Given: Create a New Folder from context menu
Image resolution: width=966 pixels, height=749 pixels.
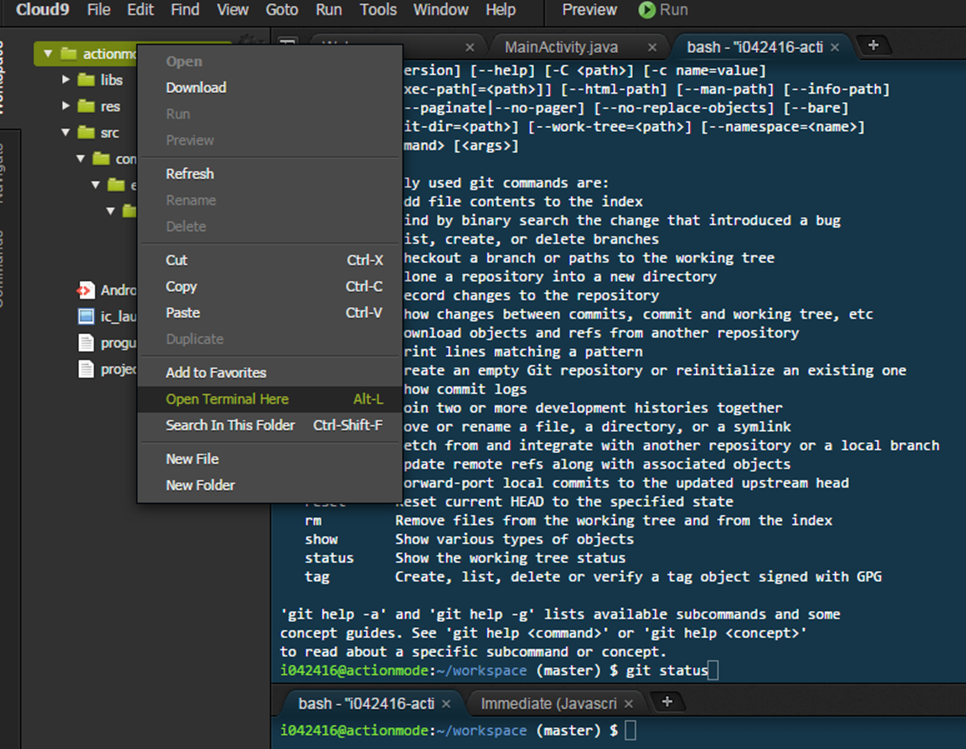Looking at the screenshot, I should pos(270,485).
